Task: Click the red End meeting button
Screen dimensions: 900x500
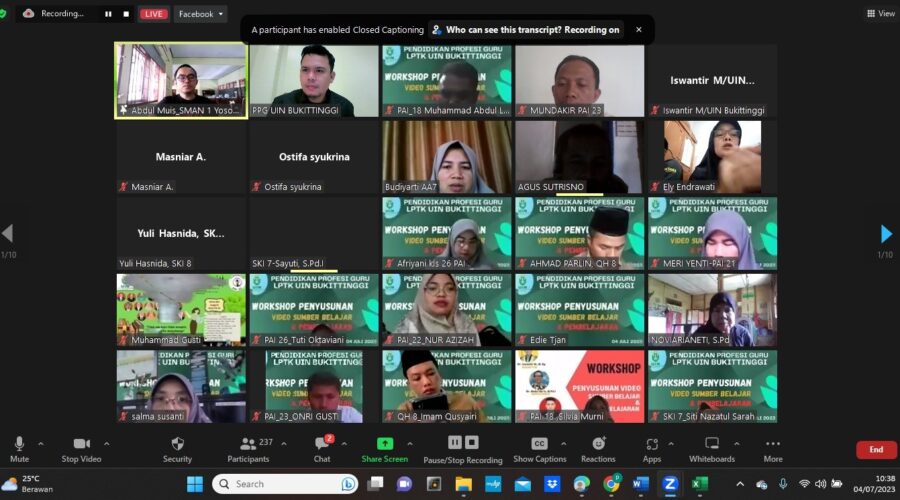Action: pos(876,450)
